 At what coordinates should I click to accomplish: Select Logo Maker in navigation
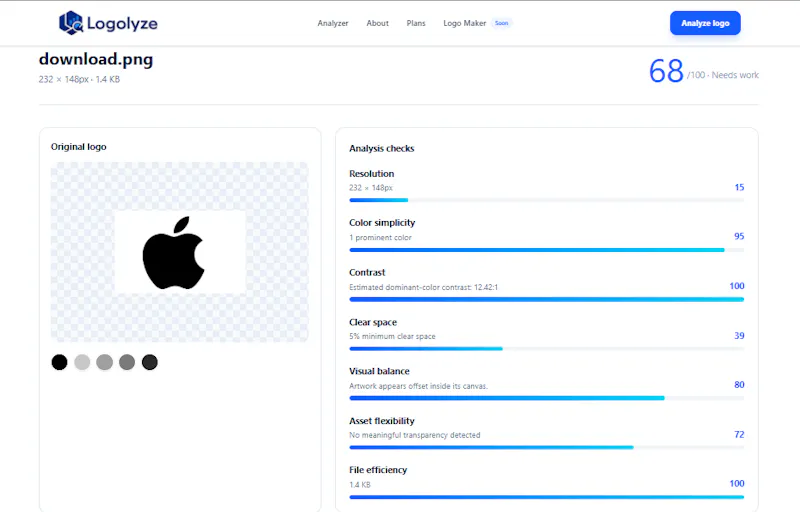[x=464, y=23]
